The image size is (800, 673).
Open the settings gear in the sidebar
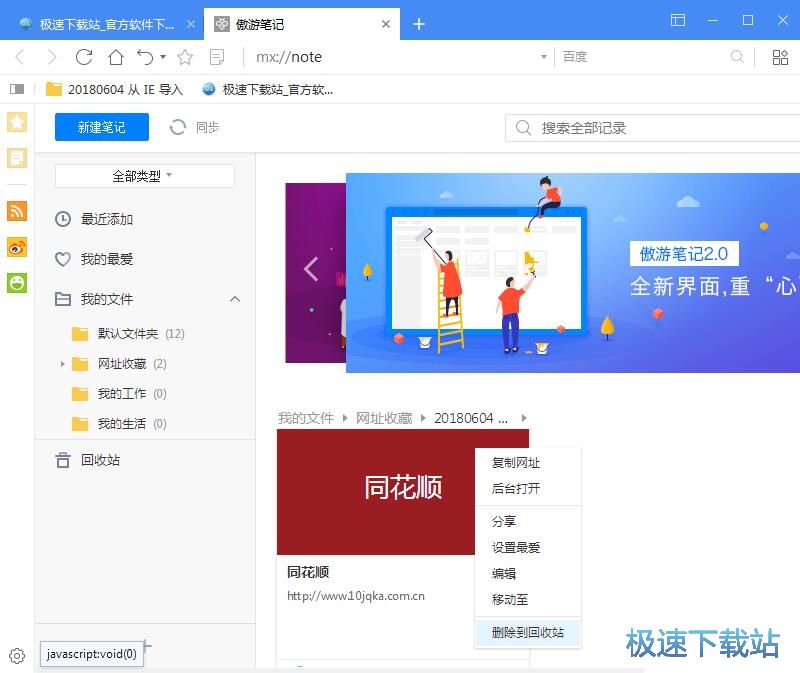[x=17, y=655]
